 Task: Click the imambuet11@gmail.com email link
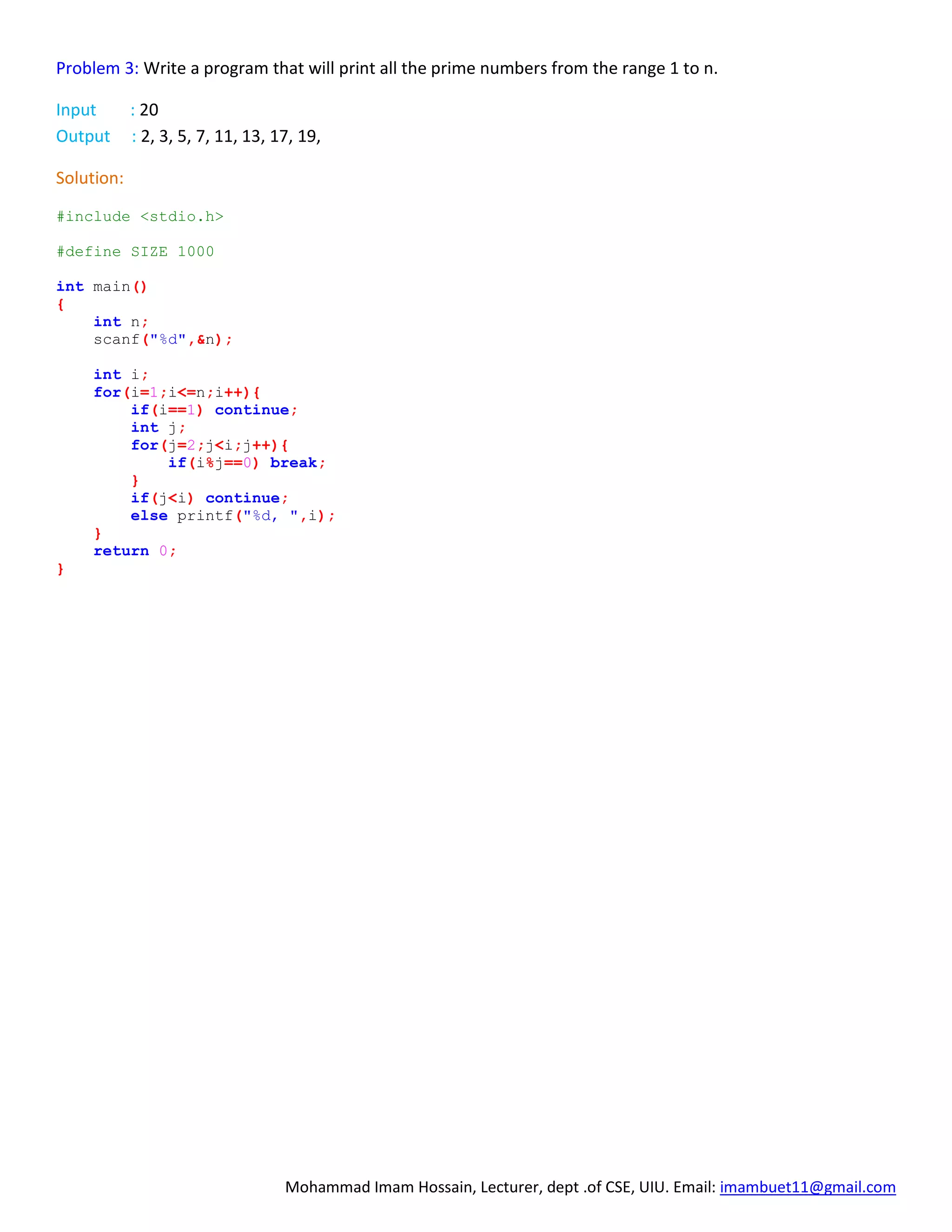[807, 1187]
